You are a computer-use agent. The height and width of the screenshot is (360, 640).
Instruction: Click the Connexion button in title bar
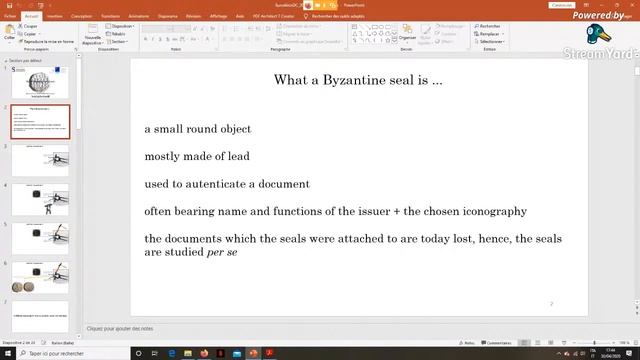[x=562, y=5]
